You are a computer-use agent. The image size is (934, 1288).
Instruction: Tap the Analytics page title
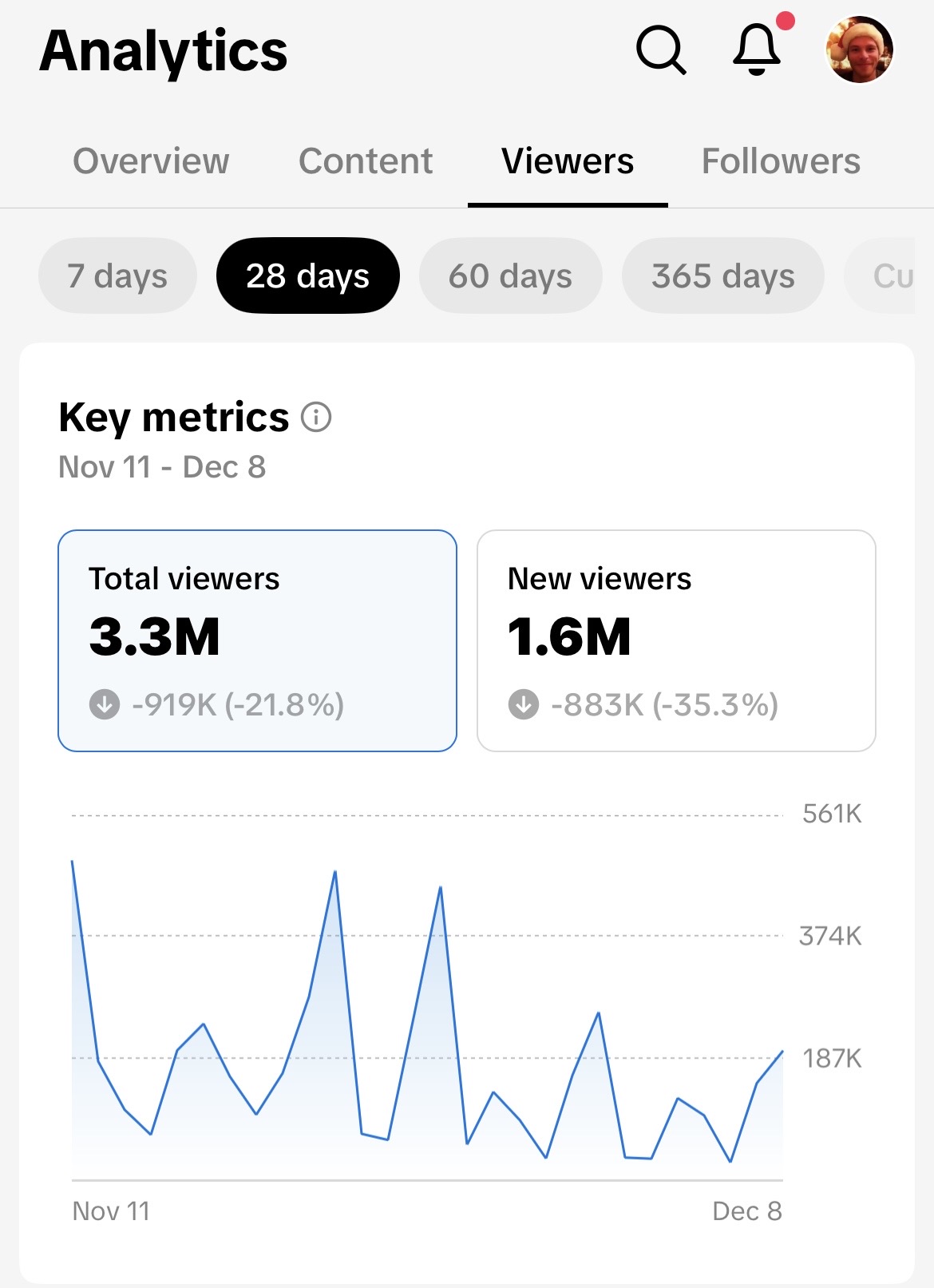click(x=164, y=51)
